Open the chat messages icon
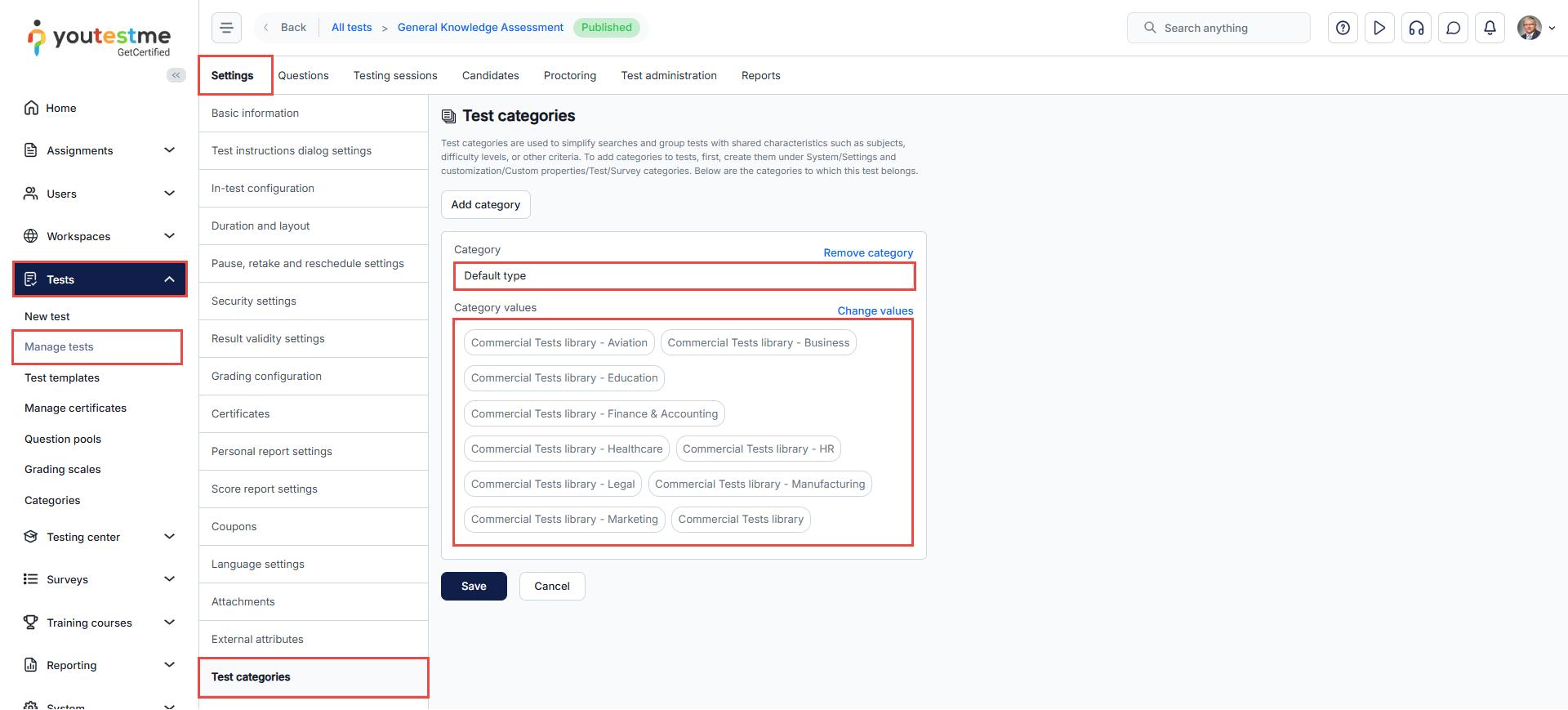Screen dimensions: 1568x710 point(1453,28)
